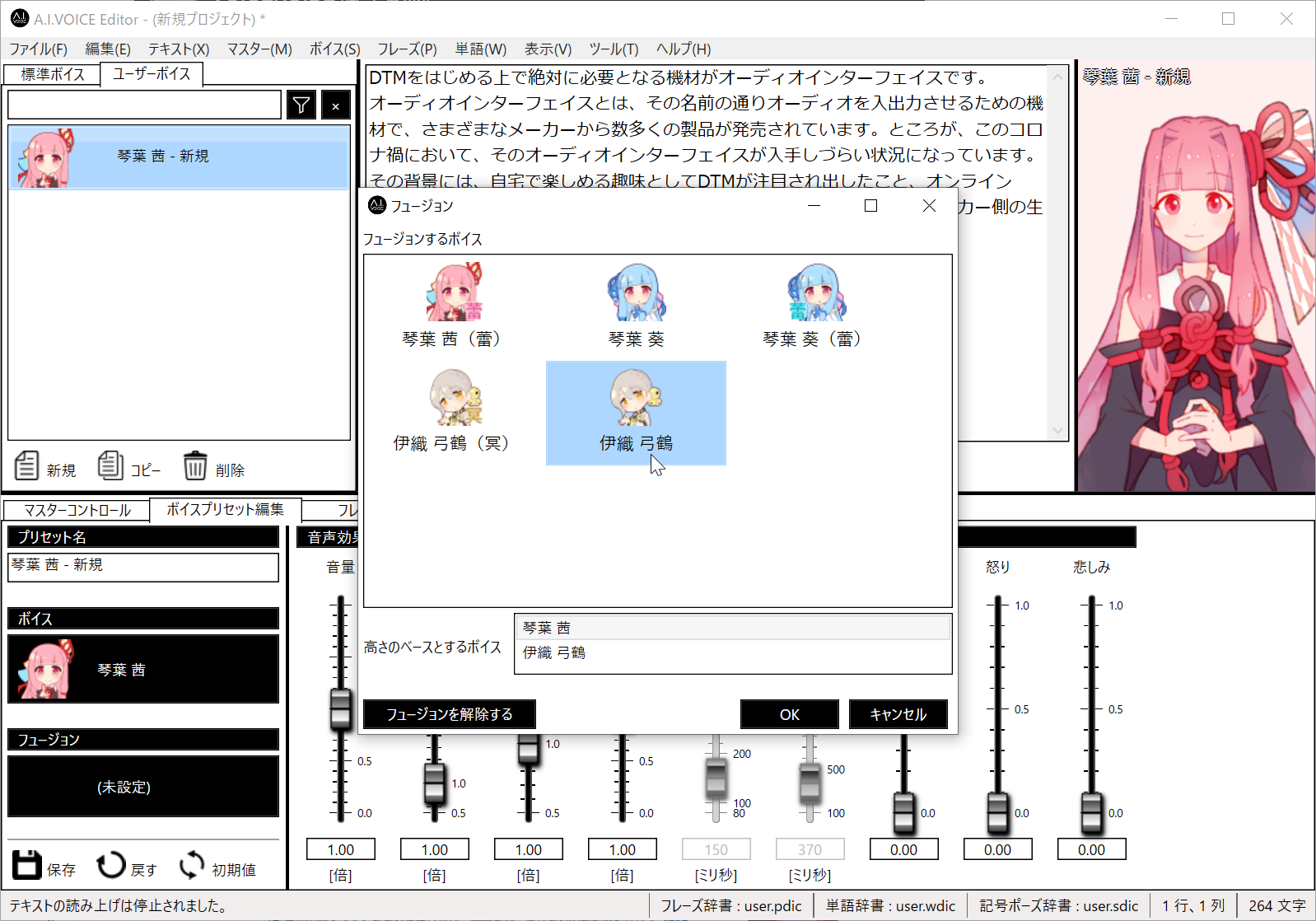Screen dimensions: 1316x921
Task: Maximize the フュージョン dialog window
Action: (870, 206)
